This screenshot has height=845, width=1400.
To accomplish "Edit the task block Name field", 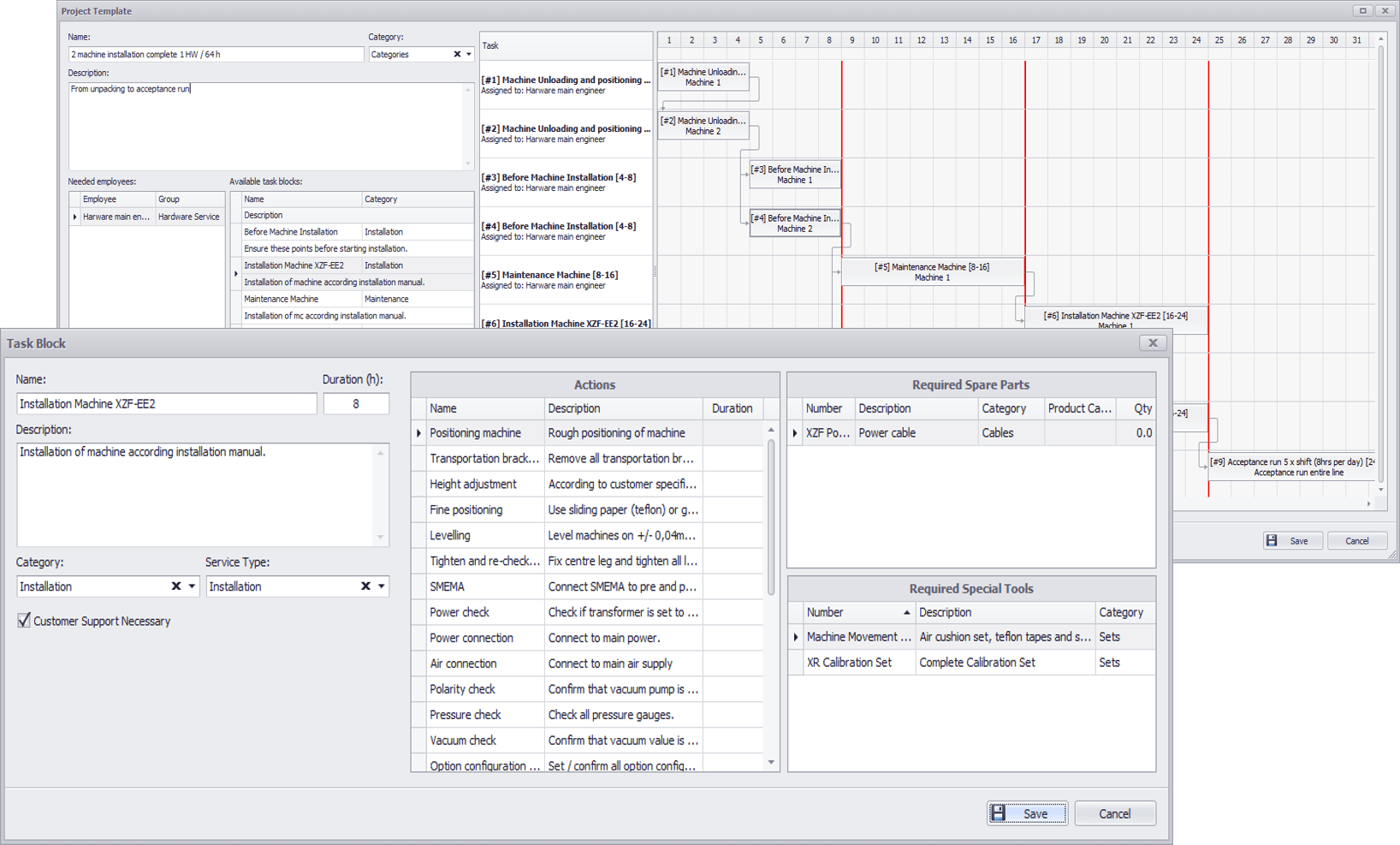I will [167, 403].
